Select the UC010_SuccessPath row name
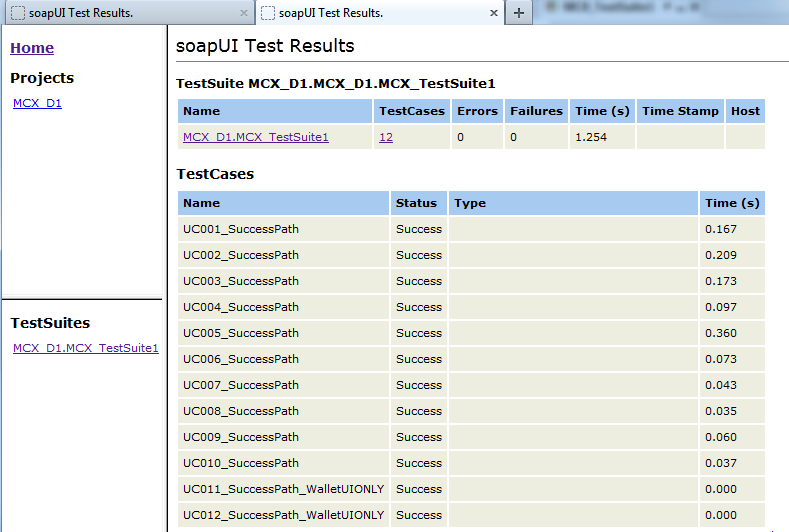 coord(241,463)
